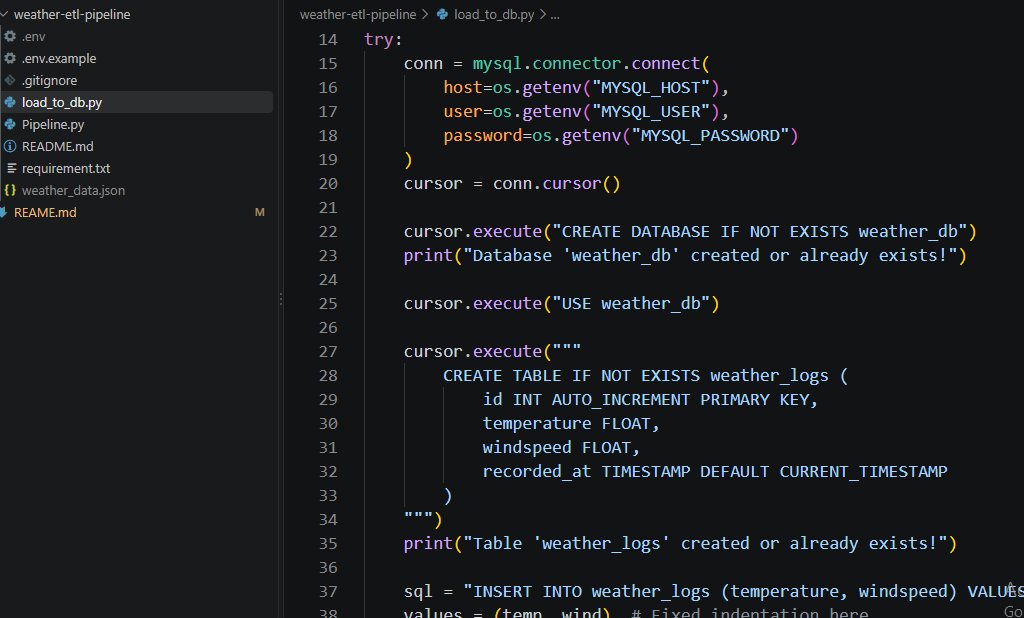Click the M modified badge on REAME.md
The width and height of the screenshot is (1024, 618).
[259, 212]
